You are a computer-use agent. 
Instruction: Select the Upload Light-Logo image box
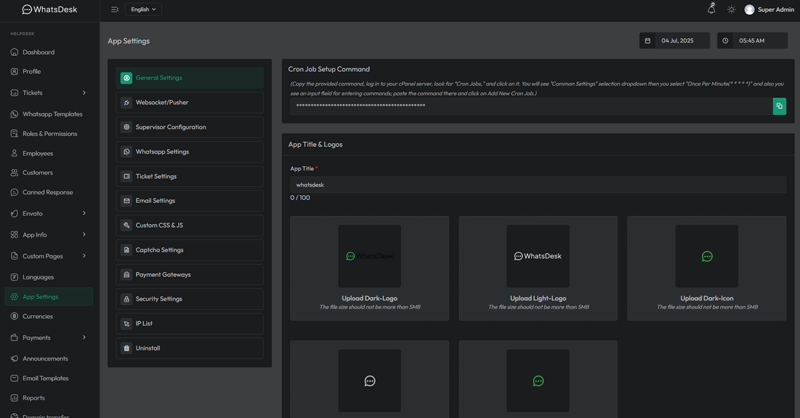[x=538, y=256]
